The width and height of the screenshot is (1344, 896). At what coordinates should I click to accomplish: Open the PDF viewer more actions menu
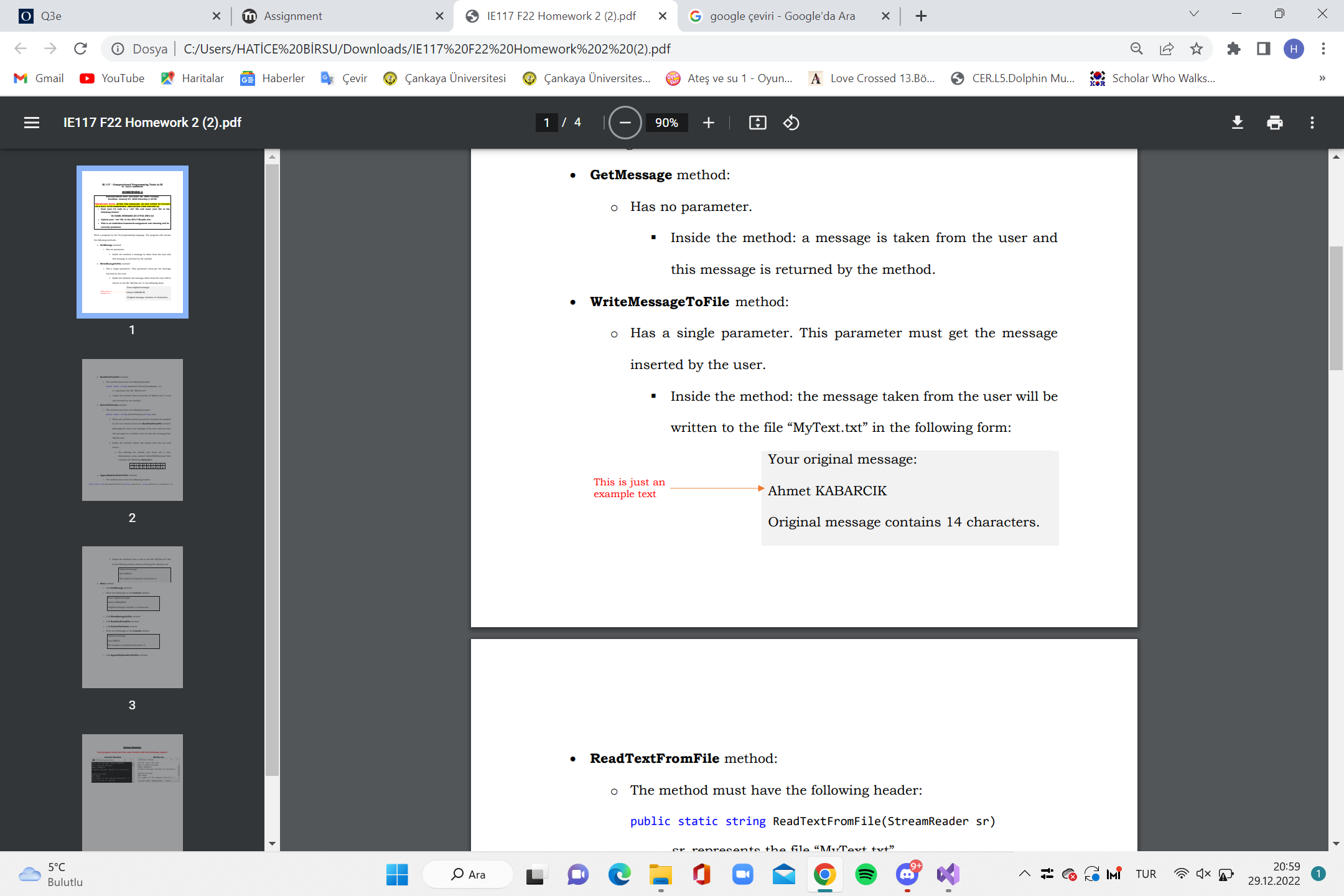(x=1312, y=123)
